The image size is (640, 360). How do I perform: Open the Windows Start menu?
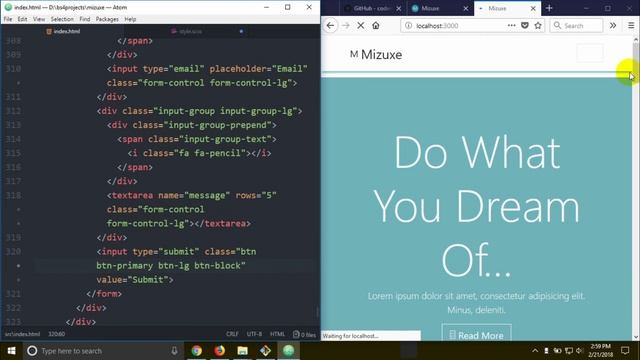point(11,351)
